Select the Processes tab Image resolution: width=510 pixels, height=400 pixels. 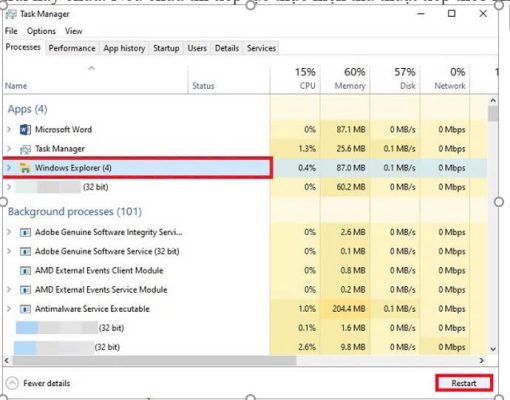(x=23, y=47)
